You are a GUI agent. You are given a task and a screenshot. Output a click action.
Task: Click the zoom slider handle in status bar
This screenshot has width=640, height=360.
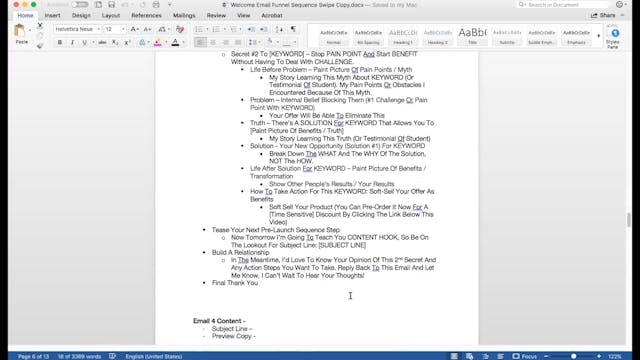[573, 356]
